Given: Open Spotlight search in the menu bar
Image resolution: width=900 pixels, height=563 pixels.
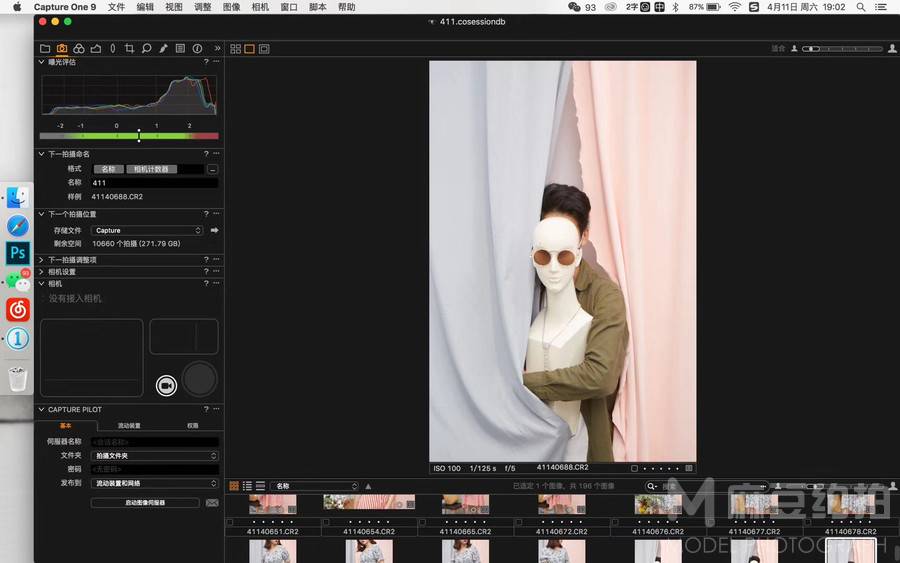Looking at the screenshot, I should (861, 7).
